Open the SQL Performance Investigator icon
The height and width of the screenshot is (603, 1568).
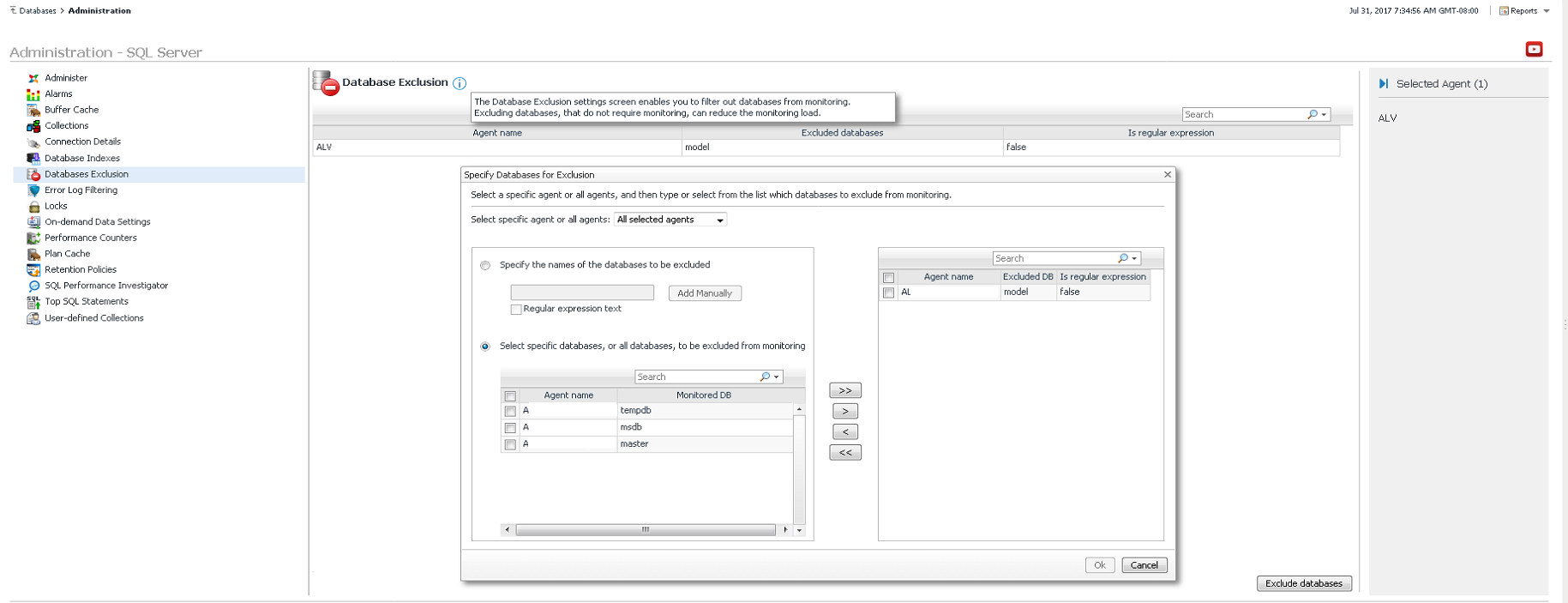(33, 286)
